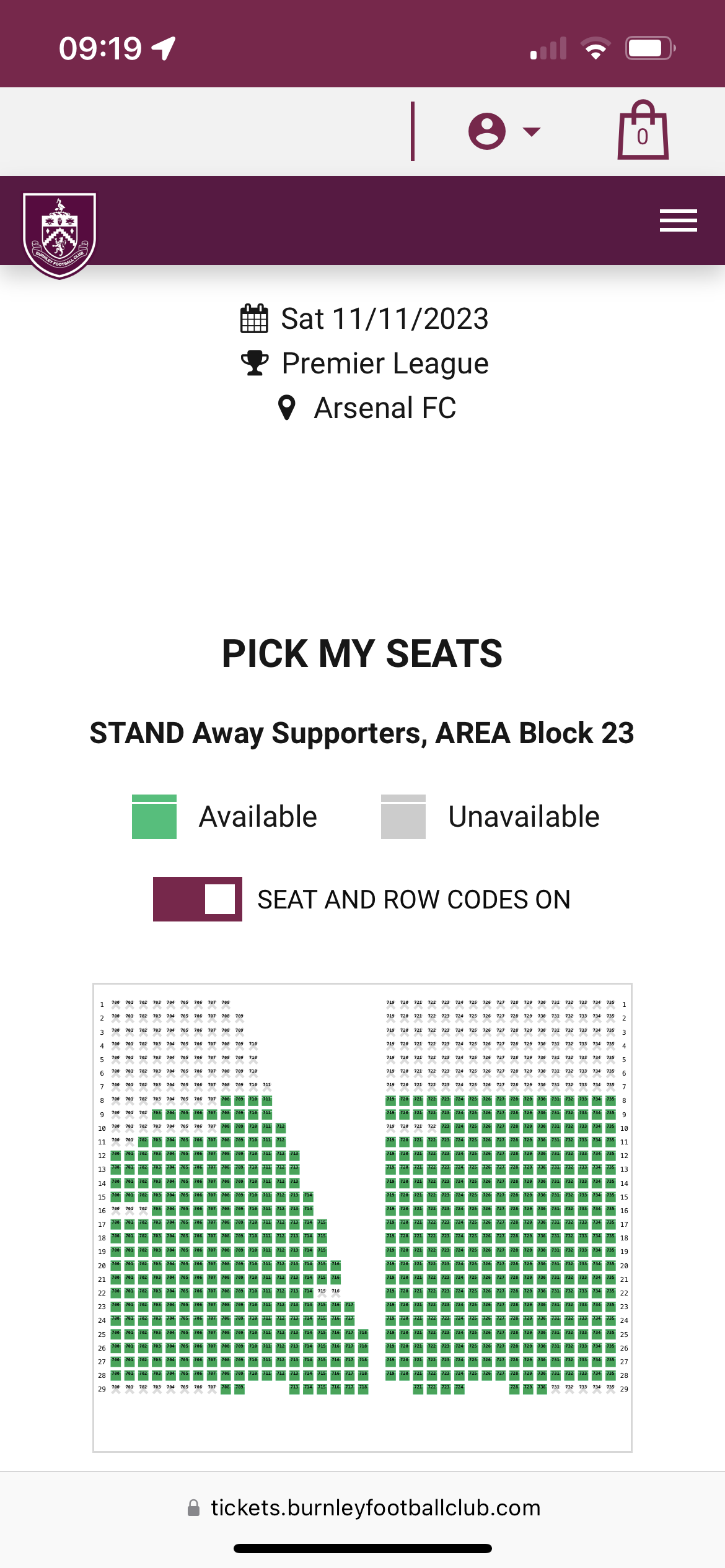Pick seat 708 in row 8

tap(226, 1100)
